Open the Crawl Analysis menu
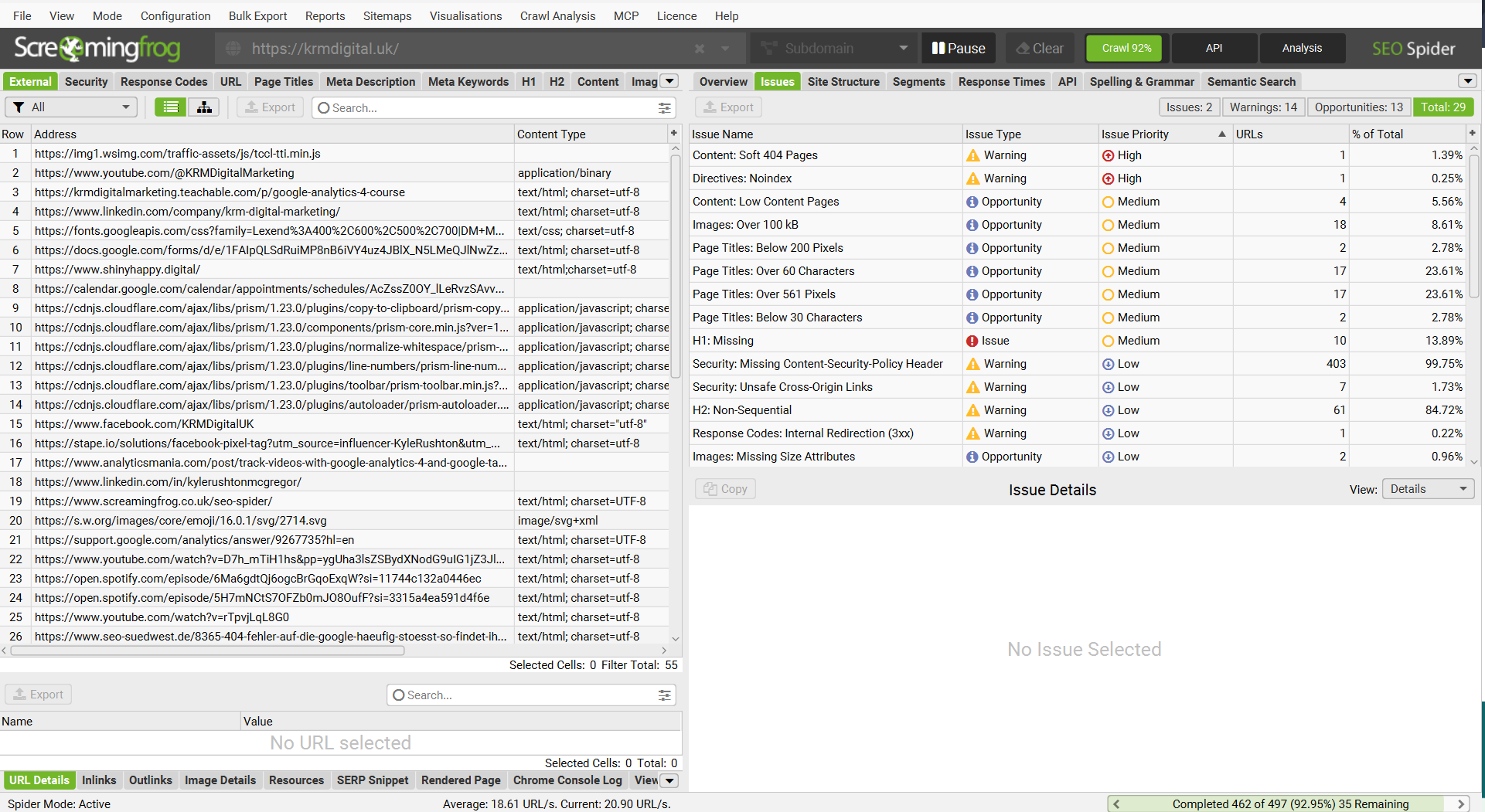The width and height of the screenshot is (1485, 812). (x=557, y=15)
